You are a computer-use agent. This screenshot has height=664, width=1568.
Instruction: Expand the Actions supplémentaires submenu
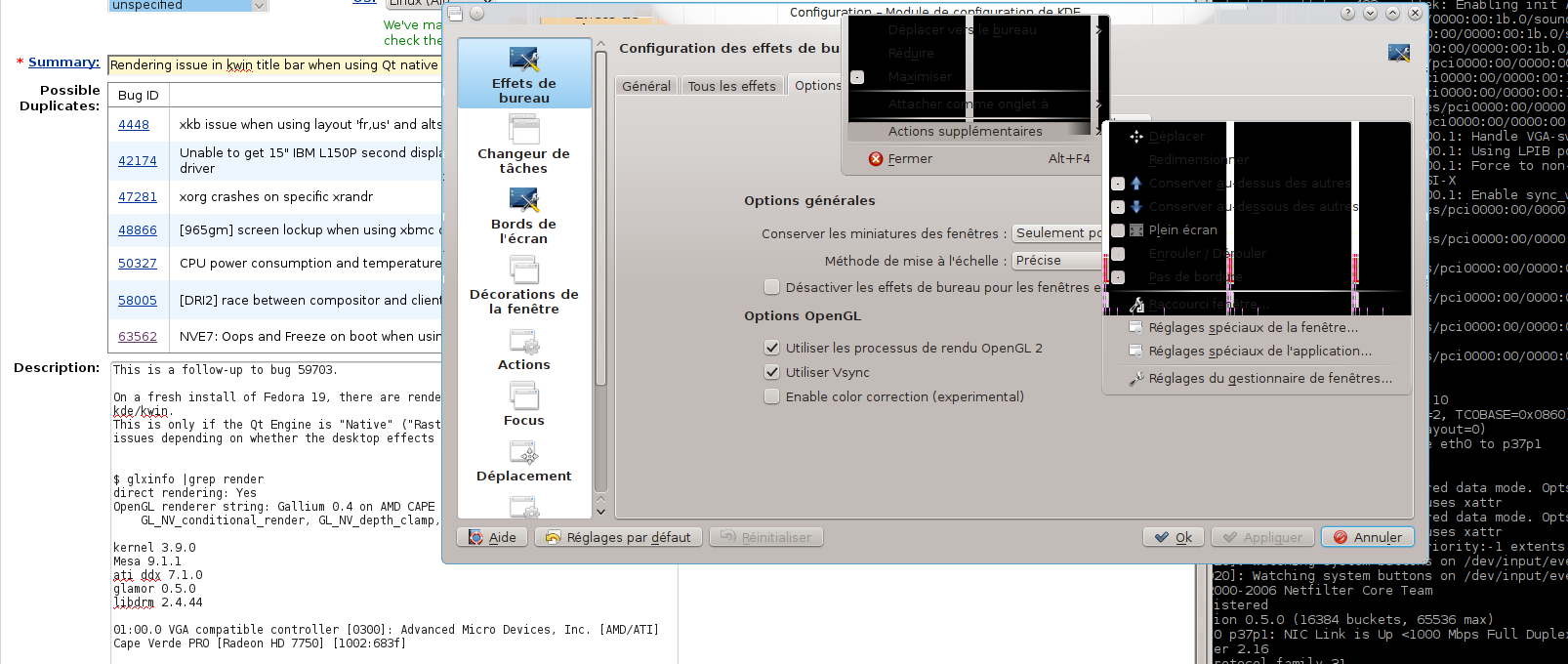click(965, 132)
